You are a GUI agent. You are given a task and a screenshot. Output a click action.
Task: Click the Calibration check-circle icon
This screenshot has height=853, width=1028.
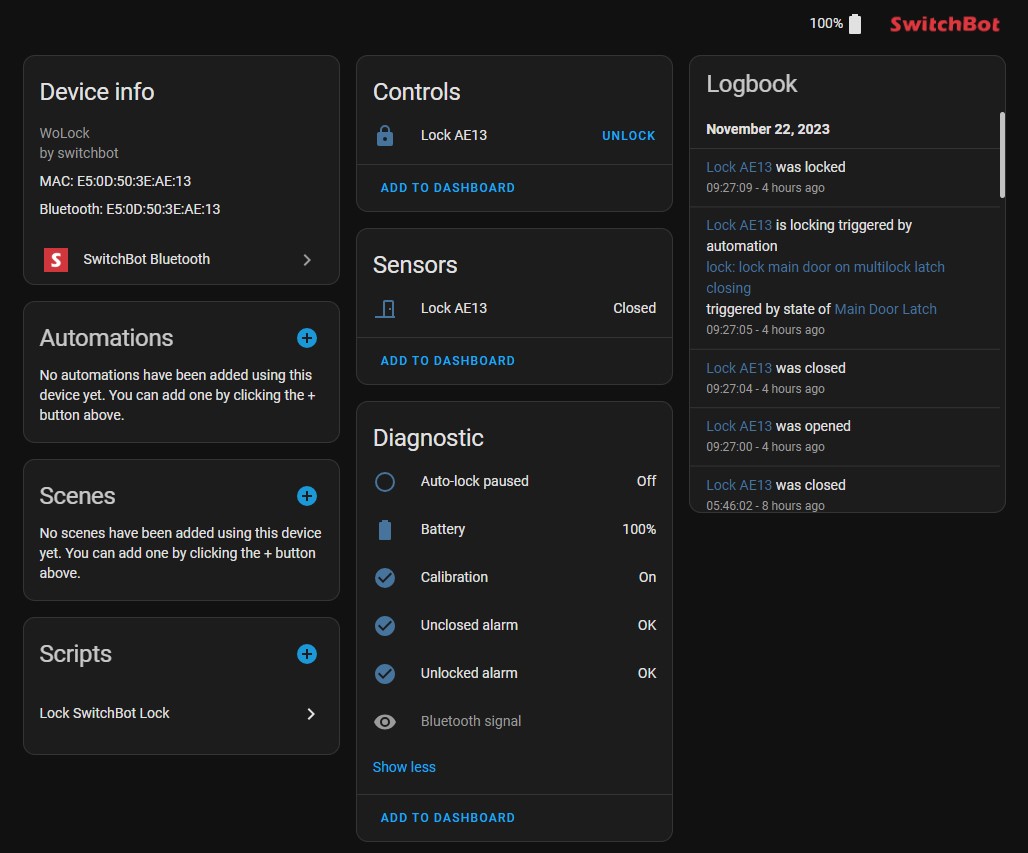pos(385,578)
